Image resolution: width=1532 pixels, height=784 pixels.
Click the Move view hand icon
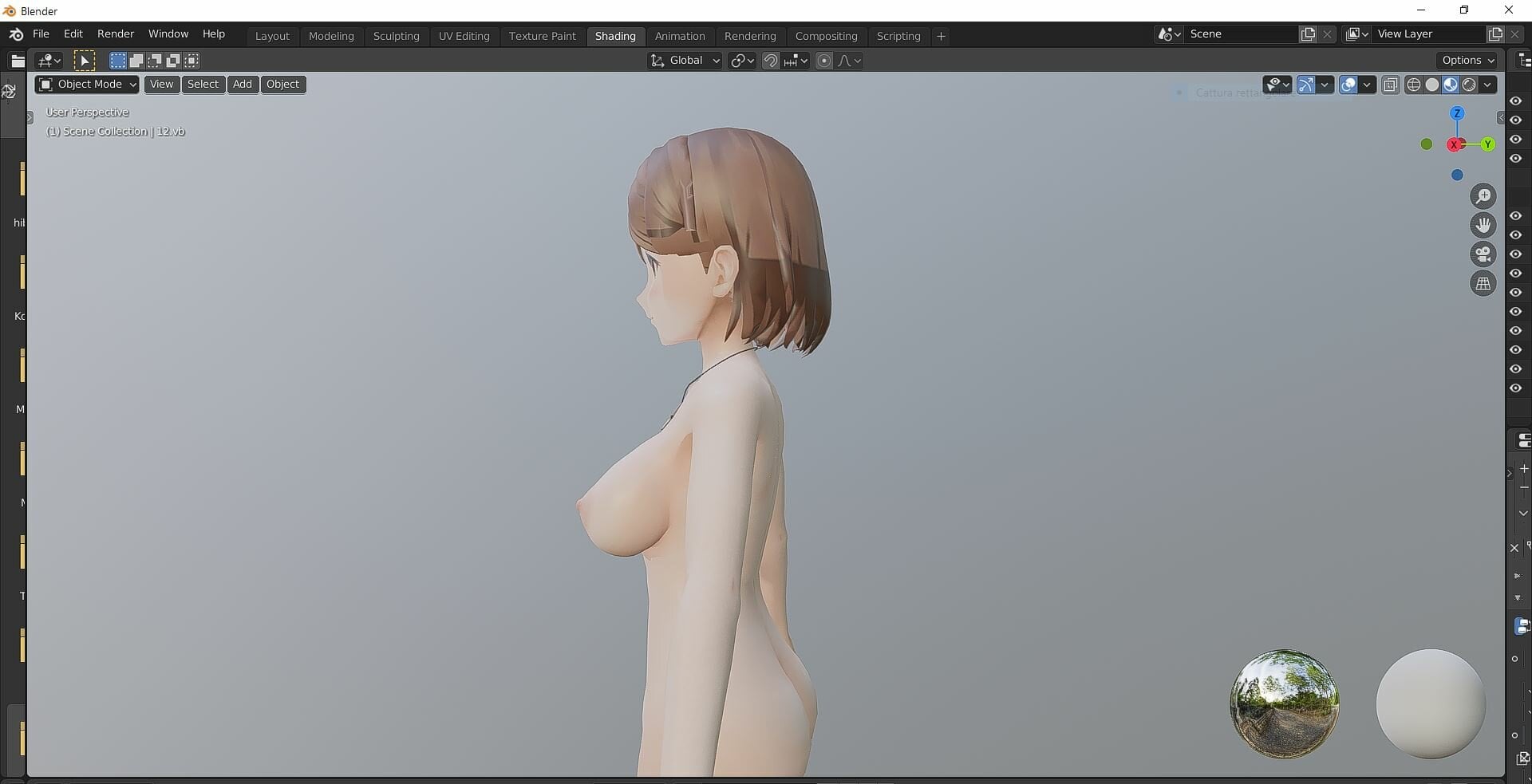pos(1483,226)
